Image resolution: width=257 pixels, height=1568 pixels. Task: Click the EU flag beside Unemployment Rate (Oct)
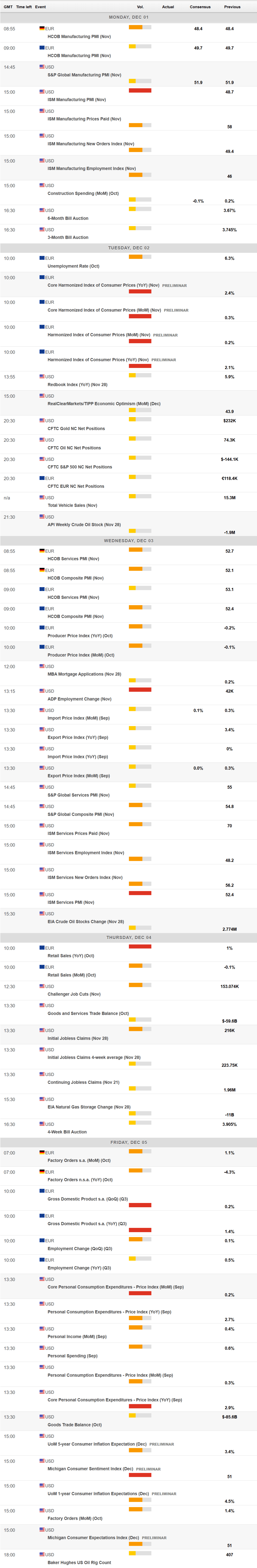tap(42, 258)
